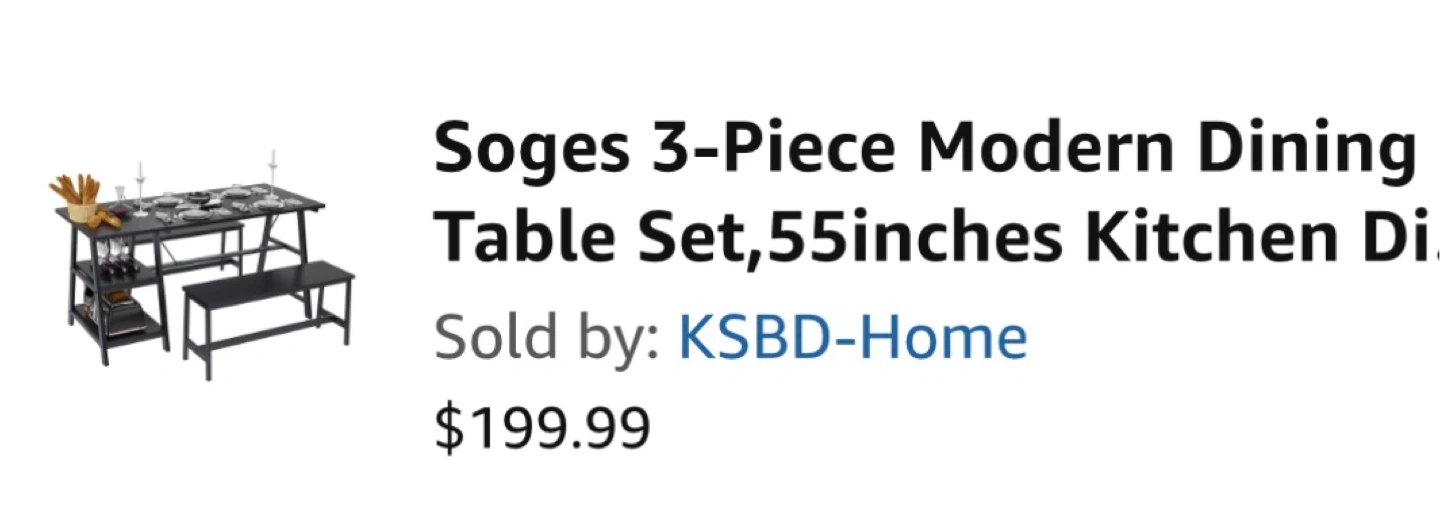This screenshot has height=526, width=1440.
Task: Click the 'Sold by:' label
Action: click(546, 338)
